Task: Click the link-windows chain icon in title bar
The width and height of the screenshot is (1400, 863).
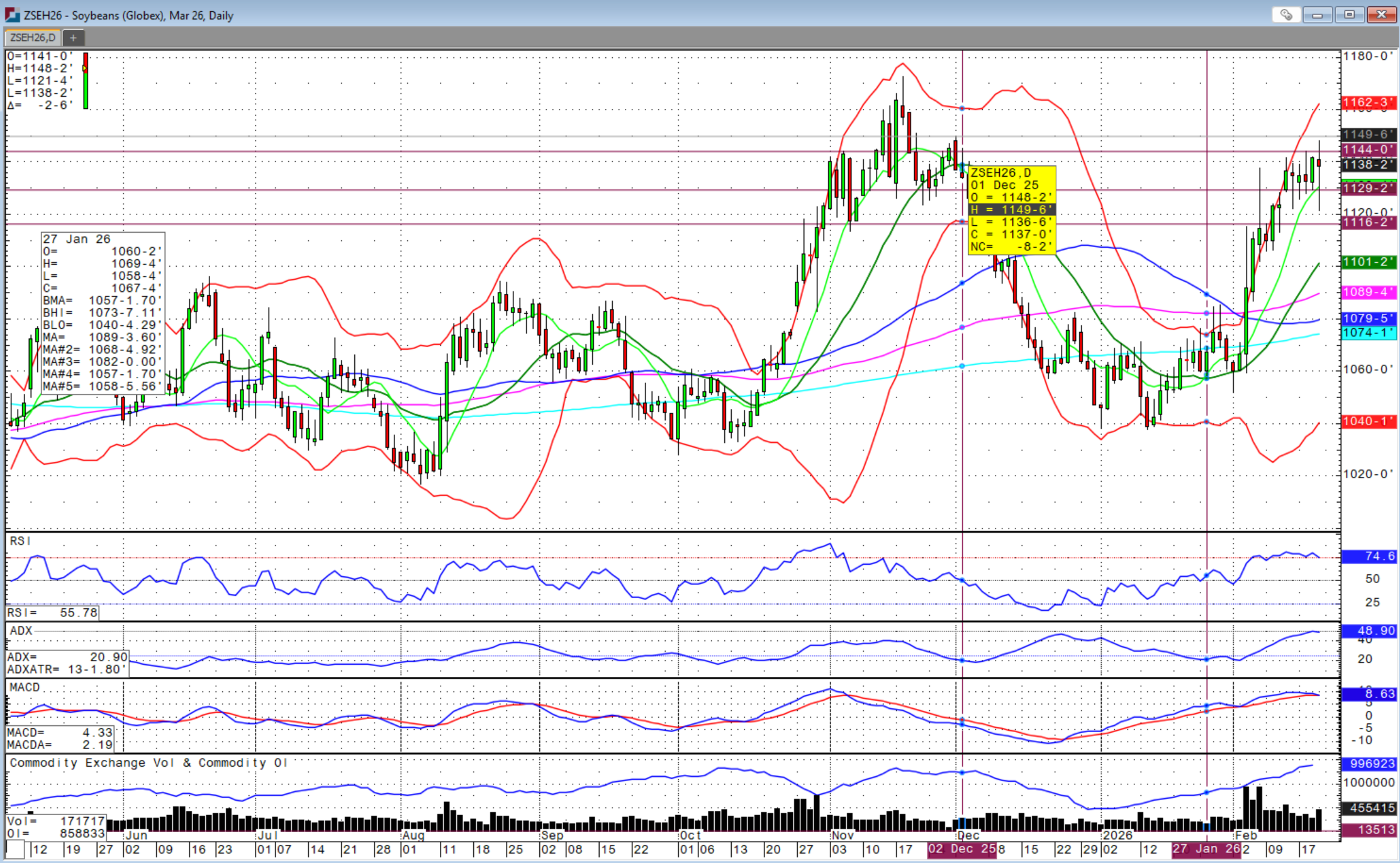Action: click(1285, 14)
